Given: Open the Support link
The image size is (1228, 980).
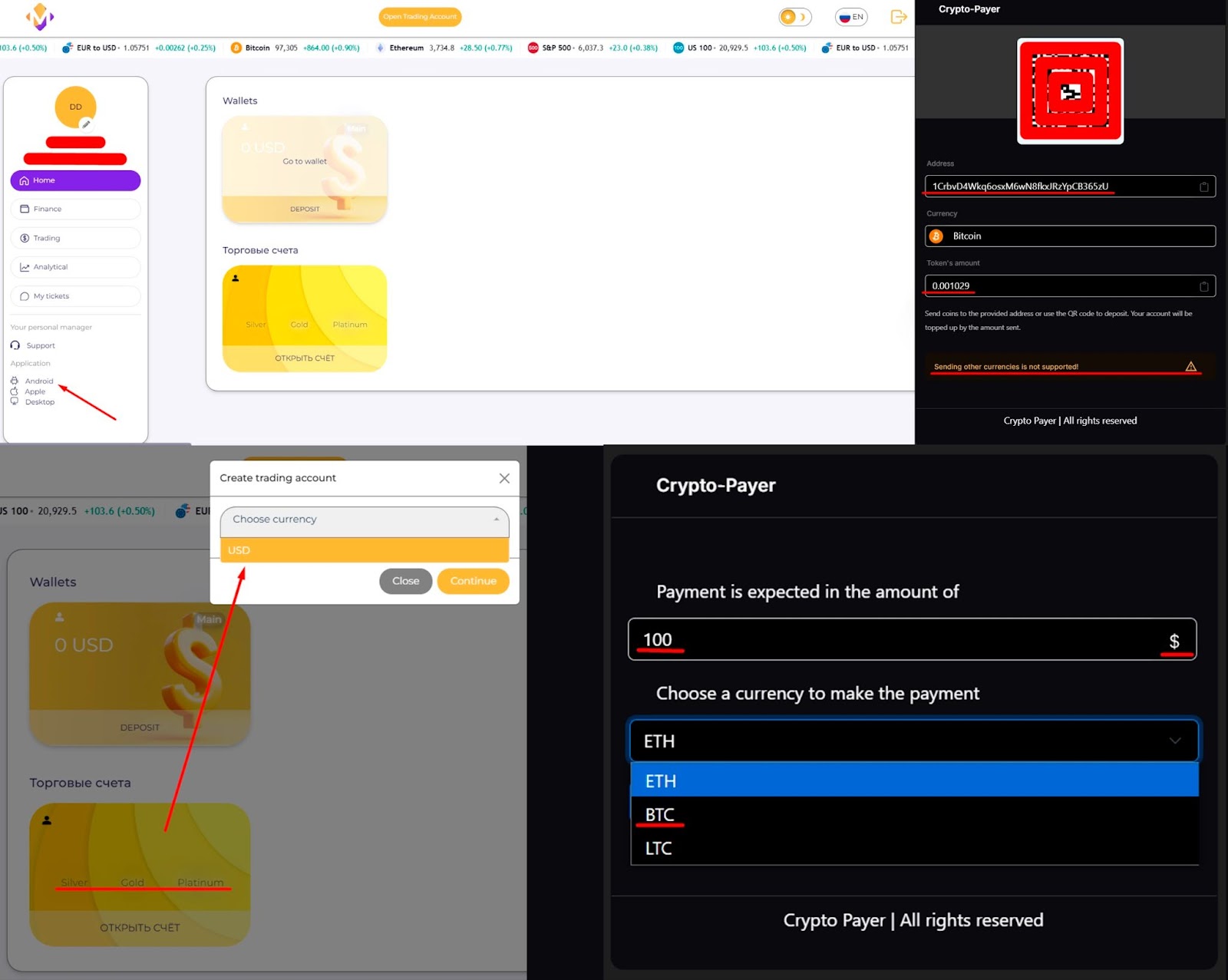Looking at the screenshot, I should [41, 345].
